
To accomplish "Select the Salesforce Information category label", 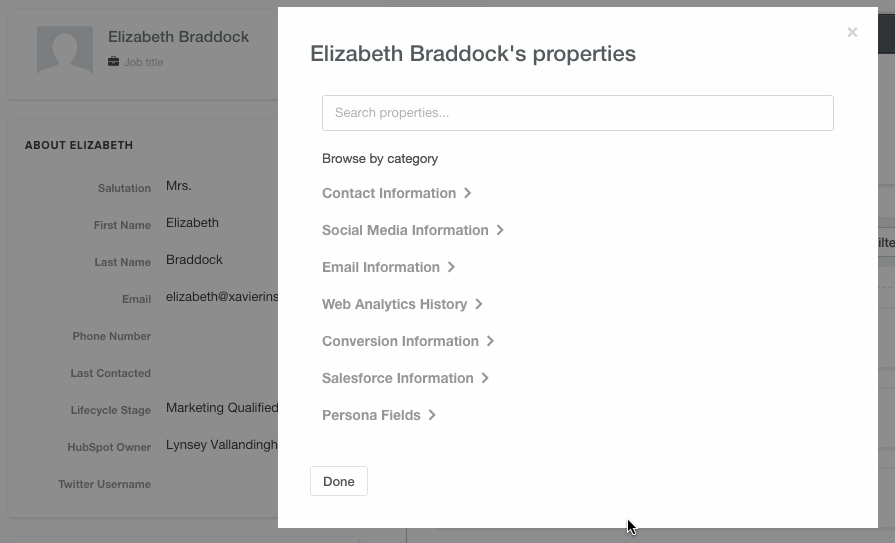I will coord(398,378).
